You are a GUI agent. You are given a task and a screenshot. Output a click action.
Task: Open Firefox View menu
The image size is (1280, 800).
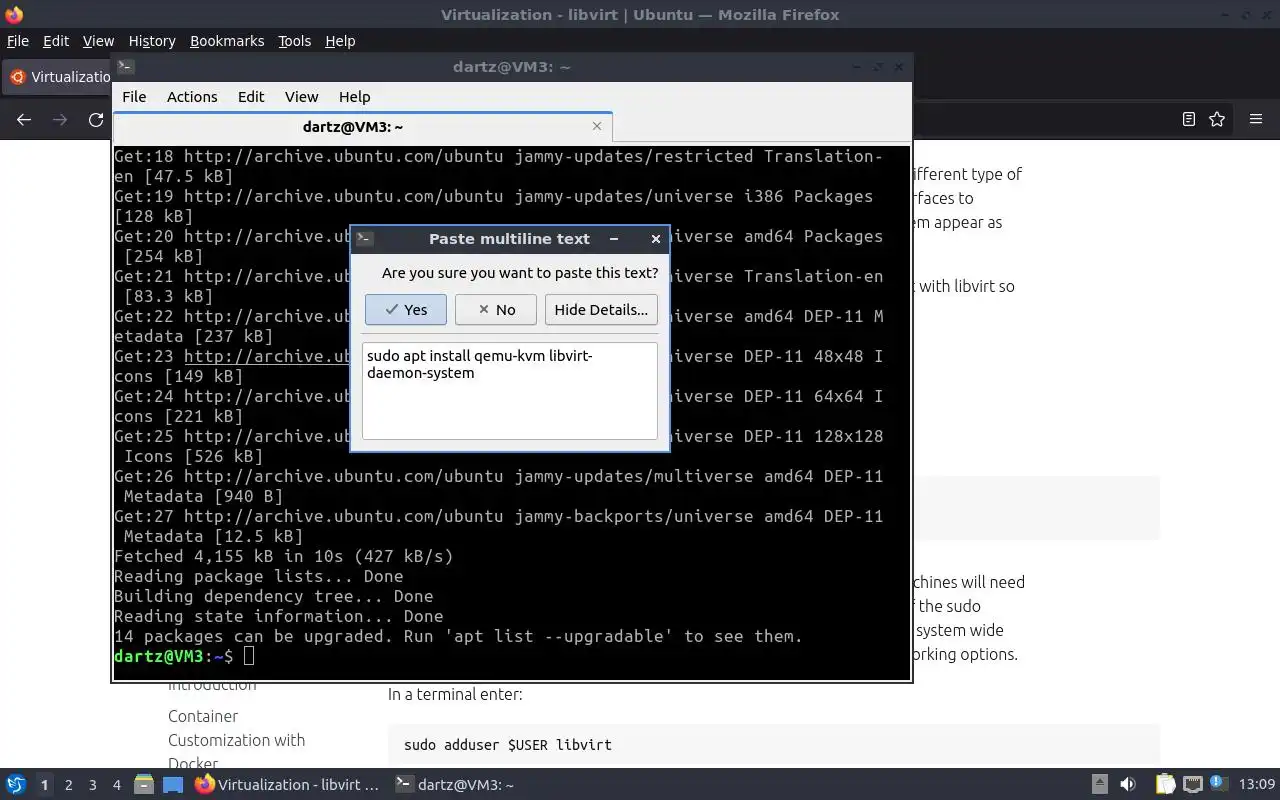pyautogui.click(x=98, y=41)
